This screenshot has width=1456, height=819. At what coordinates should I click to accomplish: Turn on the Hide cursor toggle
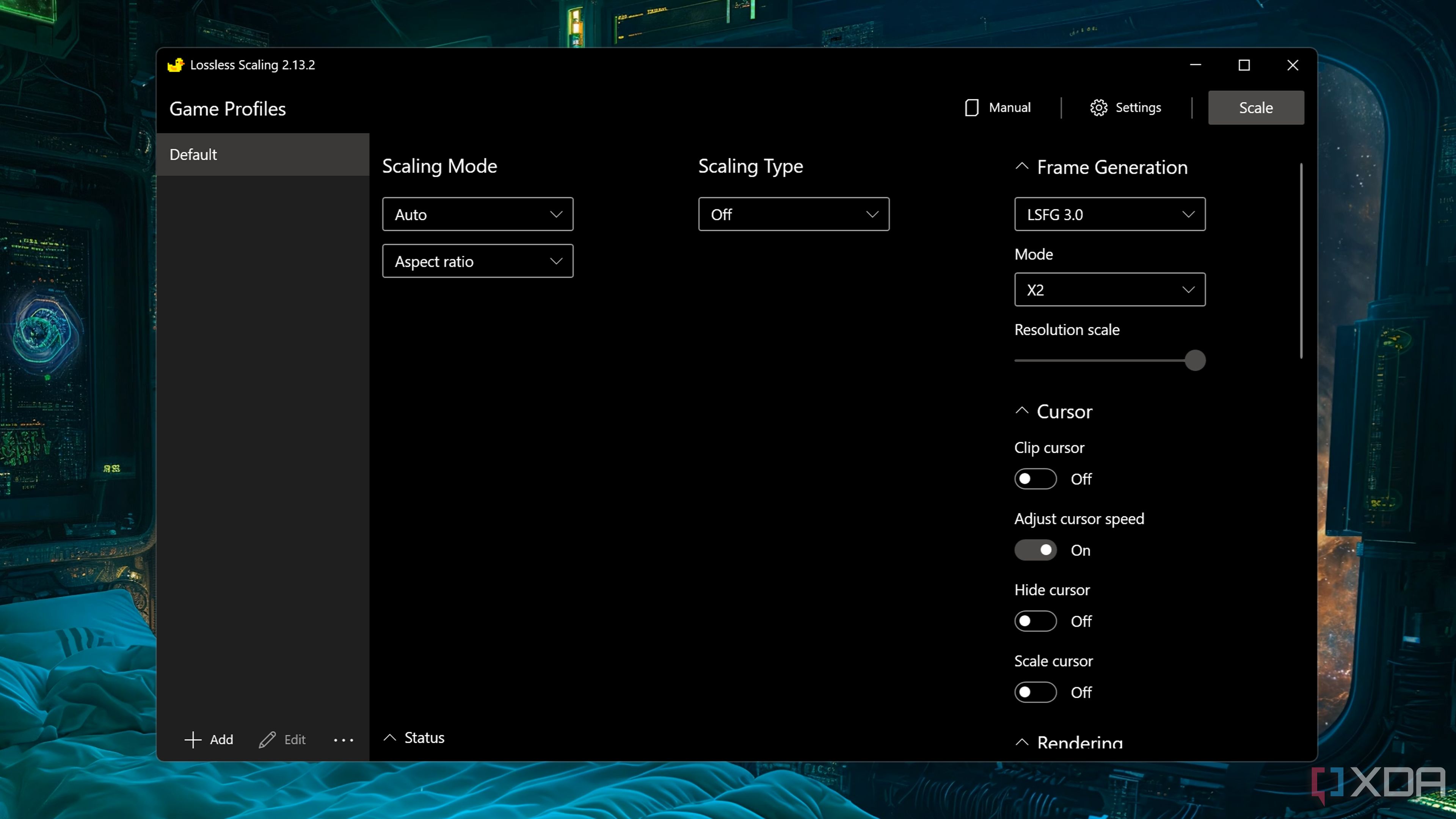pos(1035,621)
